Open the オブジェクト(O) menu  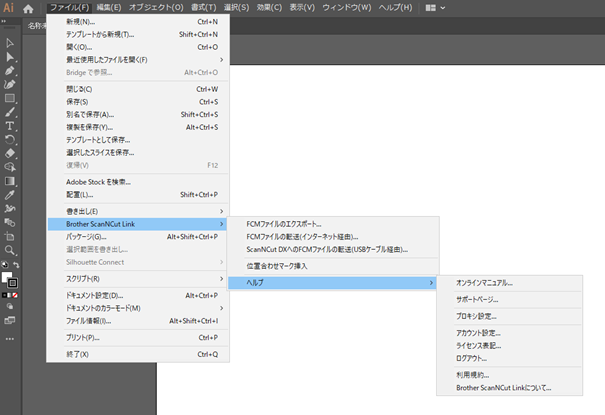[156, 8]
